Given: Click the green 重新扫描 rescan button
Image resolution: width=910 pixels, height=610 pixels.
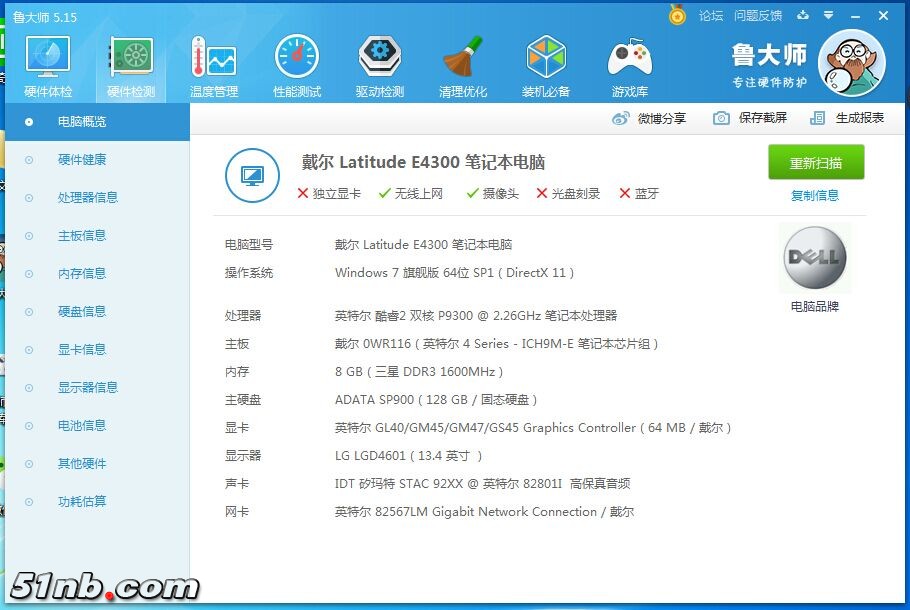Looking at the screenshot, I should 816,162.
